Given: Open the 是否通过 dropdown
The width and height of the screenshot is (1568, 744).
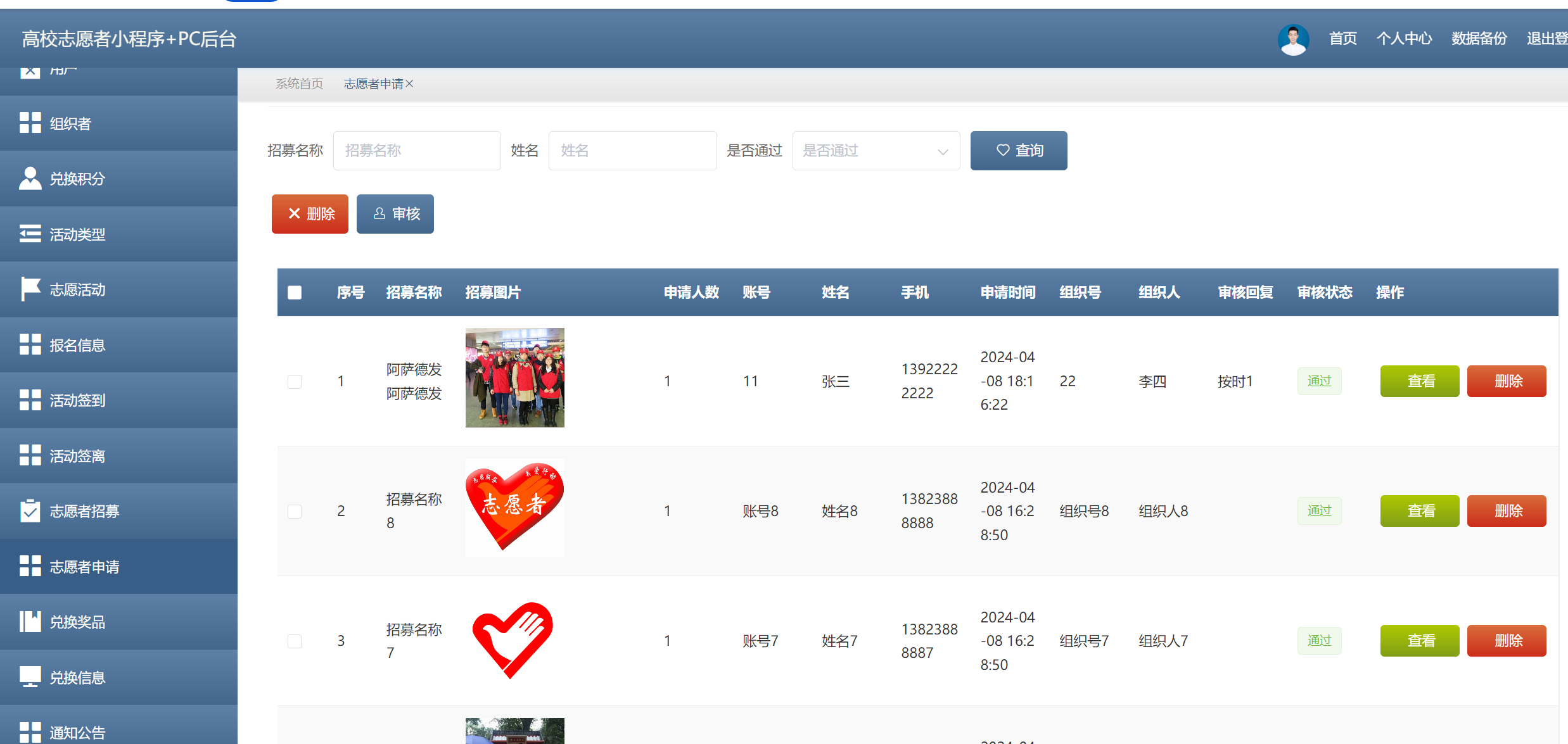Looking at the screenshot, I should [x=876, y=151].
